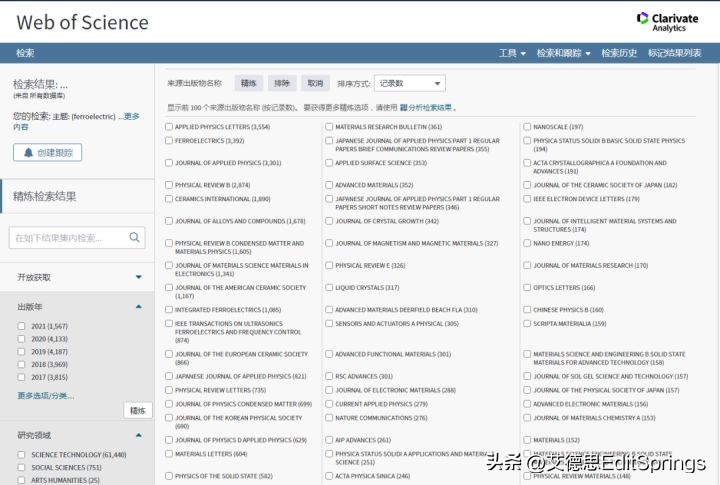Click 检索 in the blue navigation bar

(x=25, y=53)
